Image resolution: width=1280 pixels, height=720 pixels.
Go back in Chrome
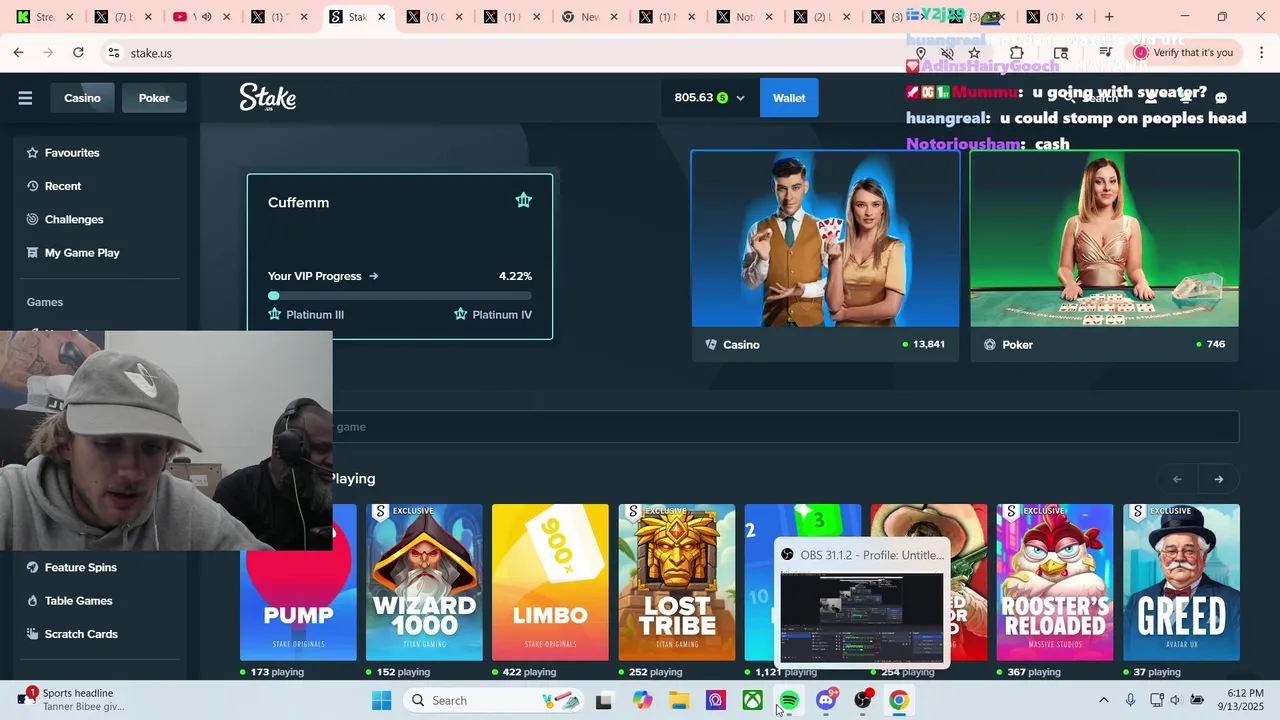click(19, 52)
